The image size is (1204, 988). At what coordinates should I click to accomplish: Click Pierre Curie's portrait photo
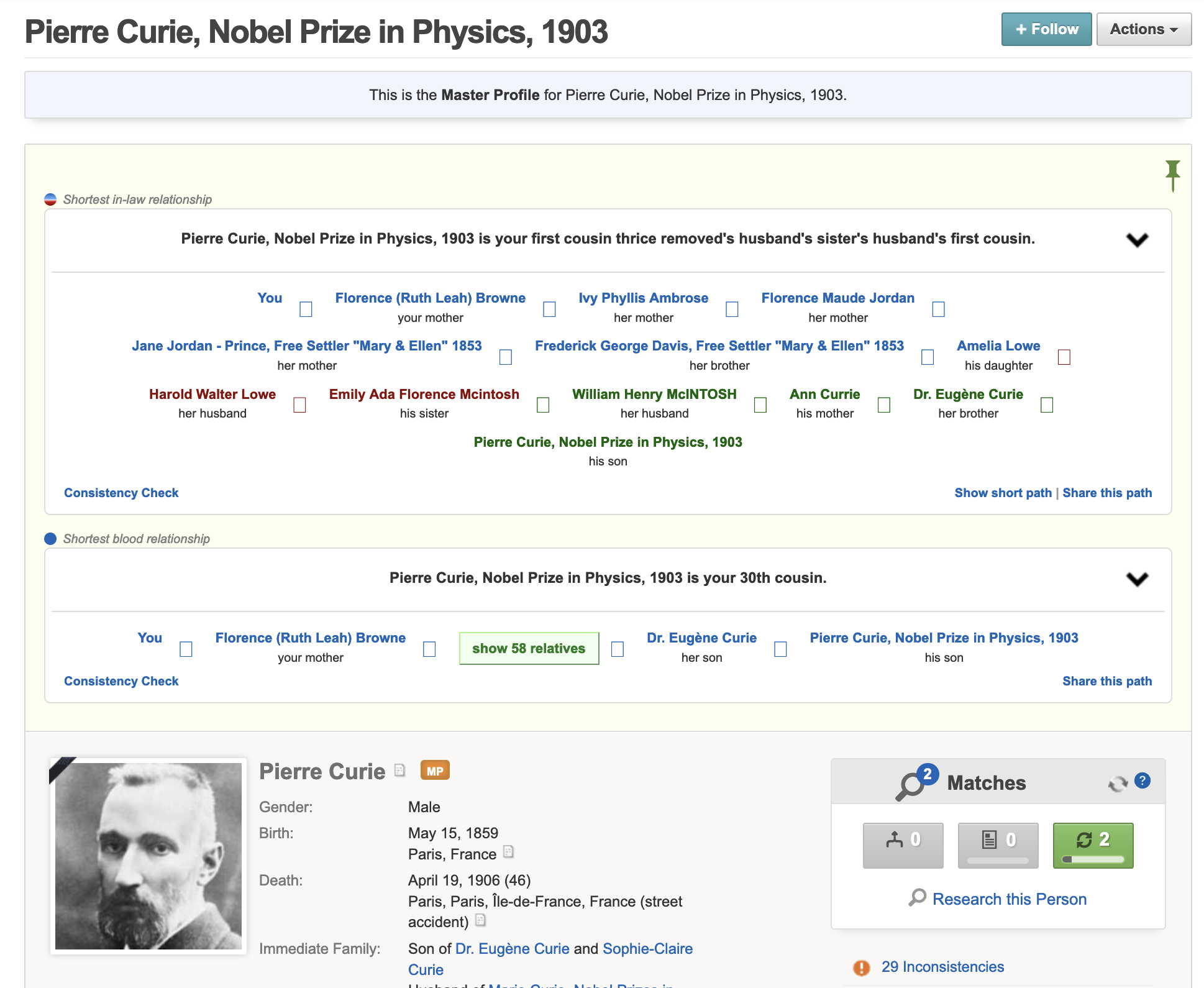point(148,856)
